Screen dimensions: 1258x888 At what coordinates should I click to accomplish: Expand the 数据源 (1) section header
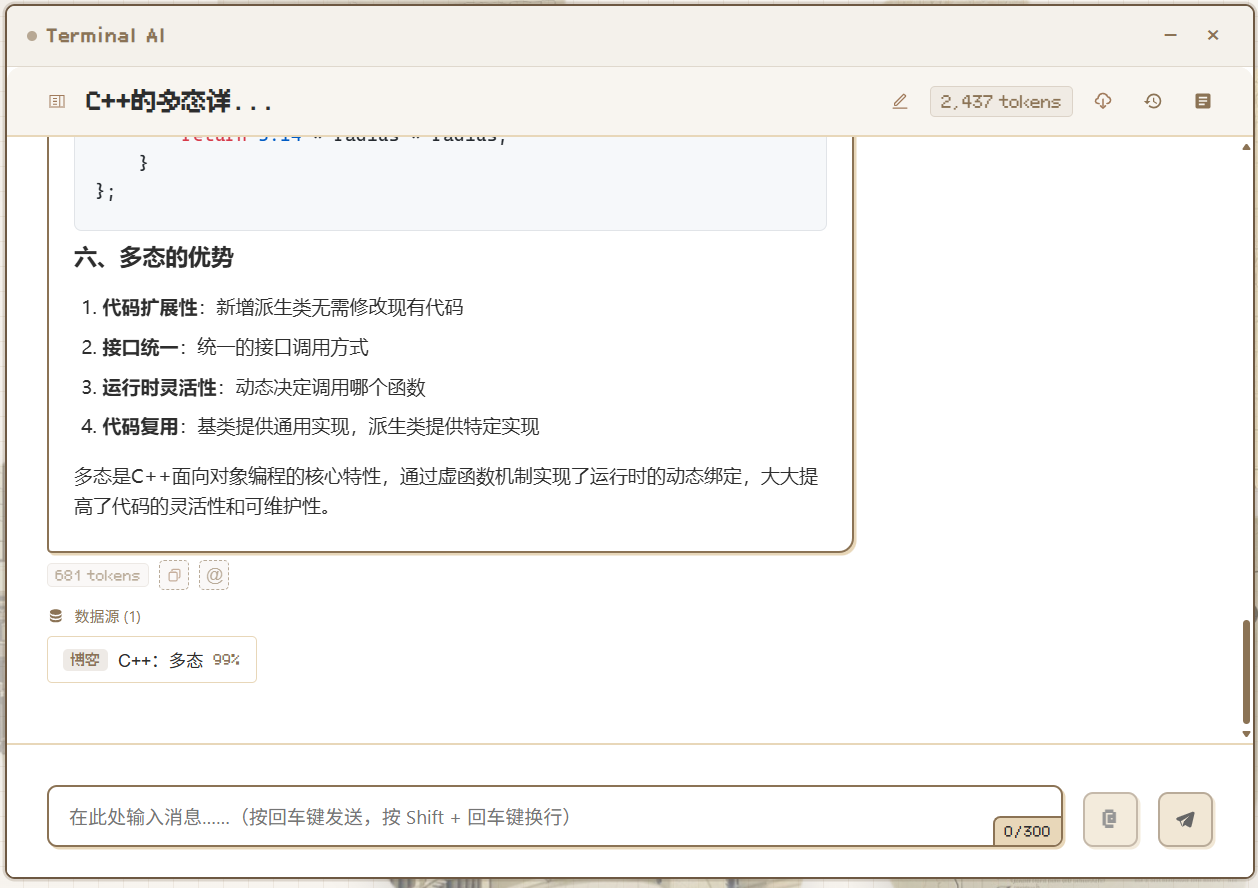pos(107,617)
